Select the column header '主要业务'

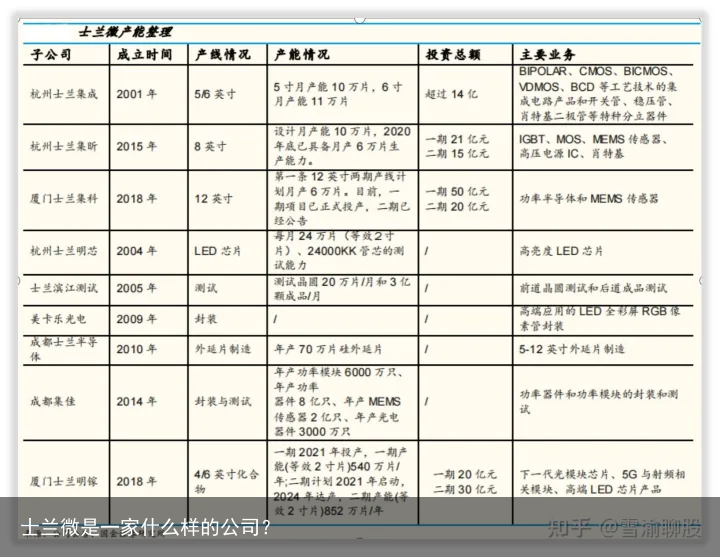[547, 55]
